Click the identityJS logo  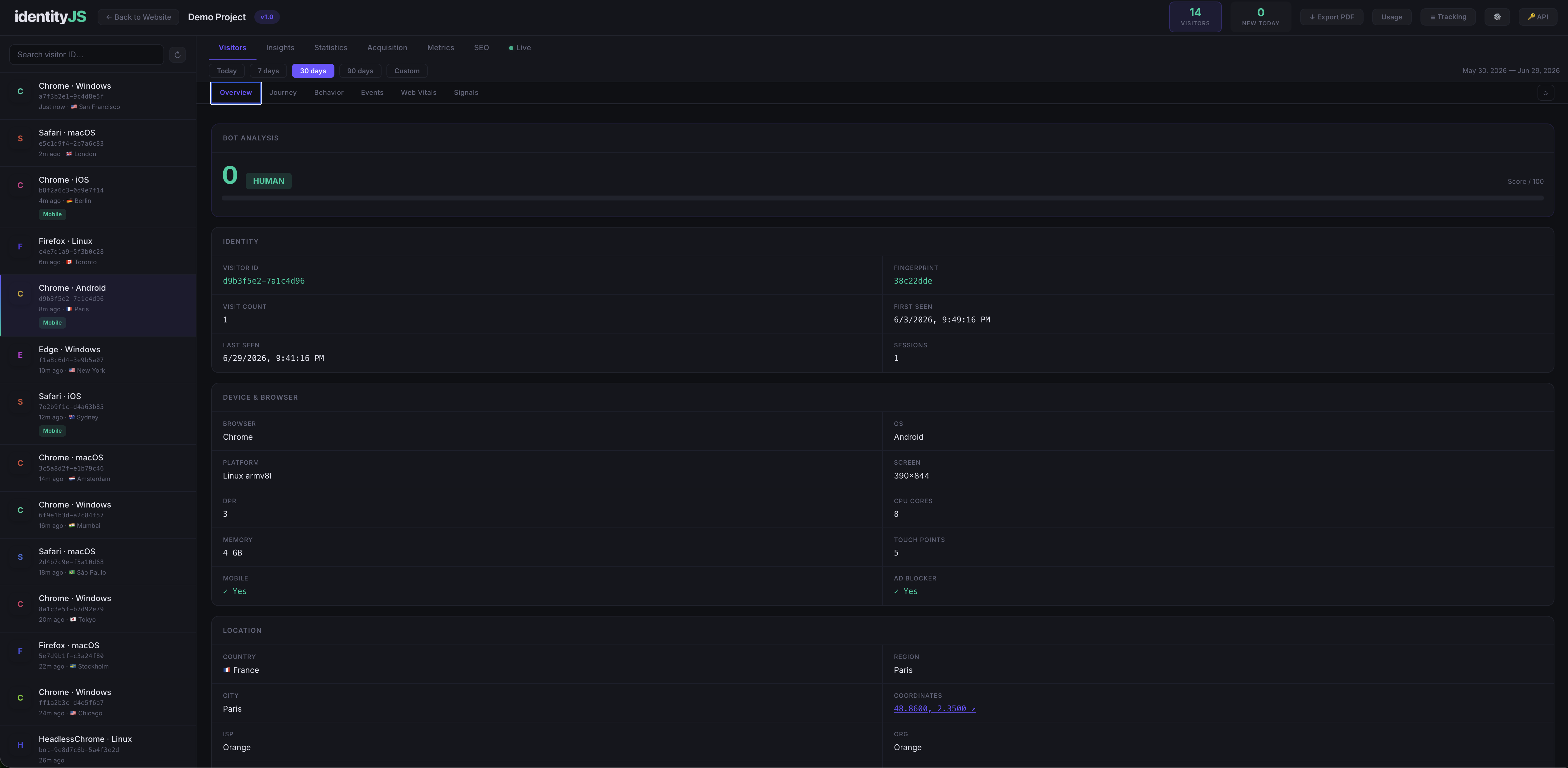click(x=50, y=16)
